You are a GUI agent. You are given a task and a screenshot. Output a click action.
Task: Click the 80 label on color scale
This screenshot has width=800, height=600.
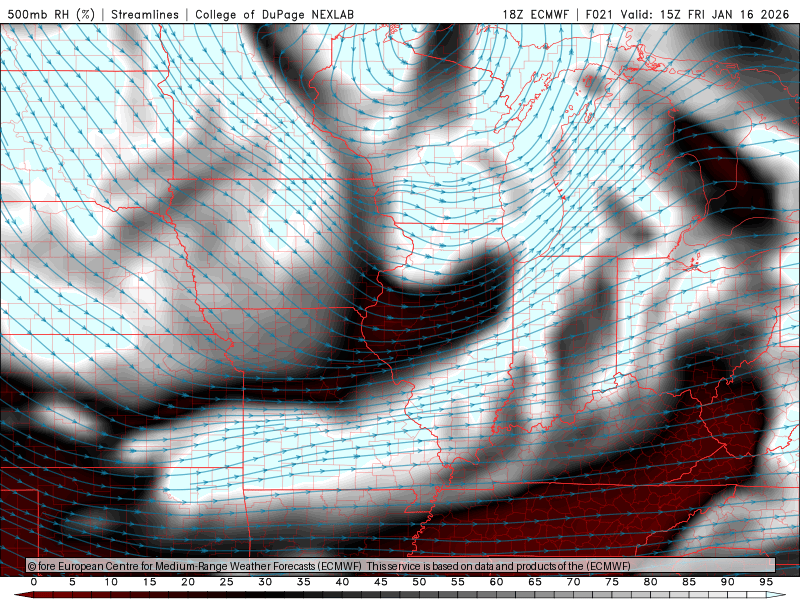click(651, 582)
